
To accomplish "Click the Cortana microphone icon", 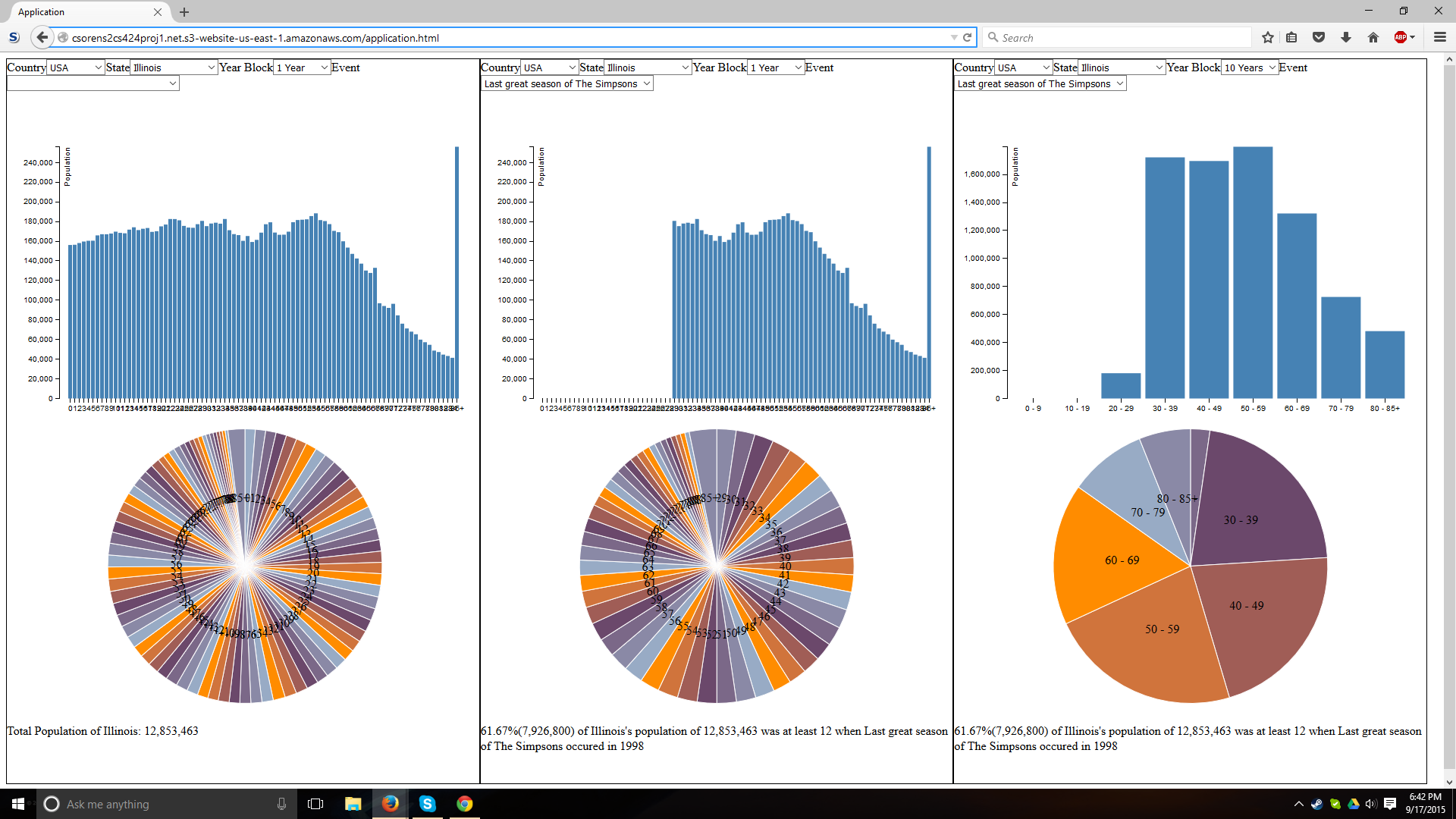I will [x=281, y=804].
